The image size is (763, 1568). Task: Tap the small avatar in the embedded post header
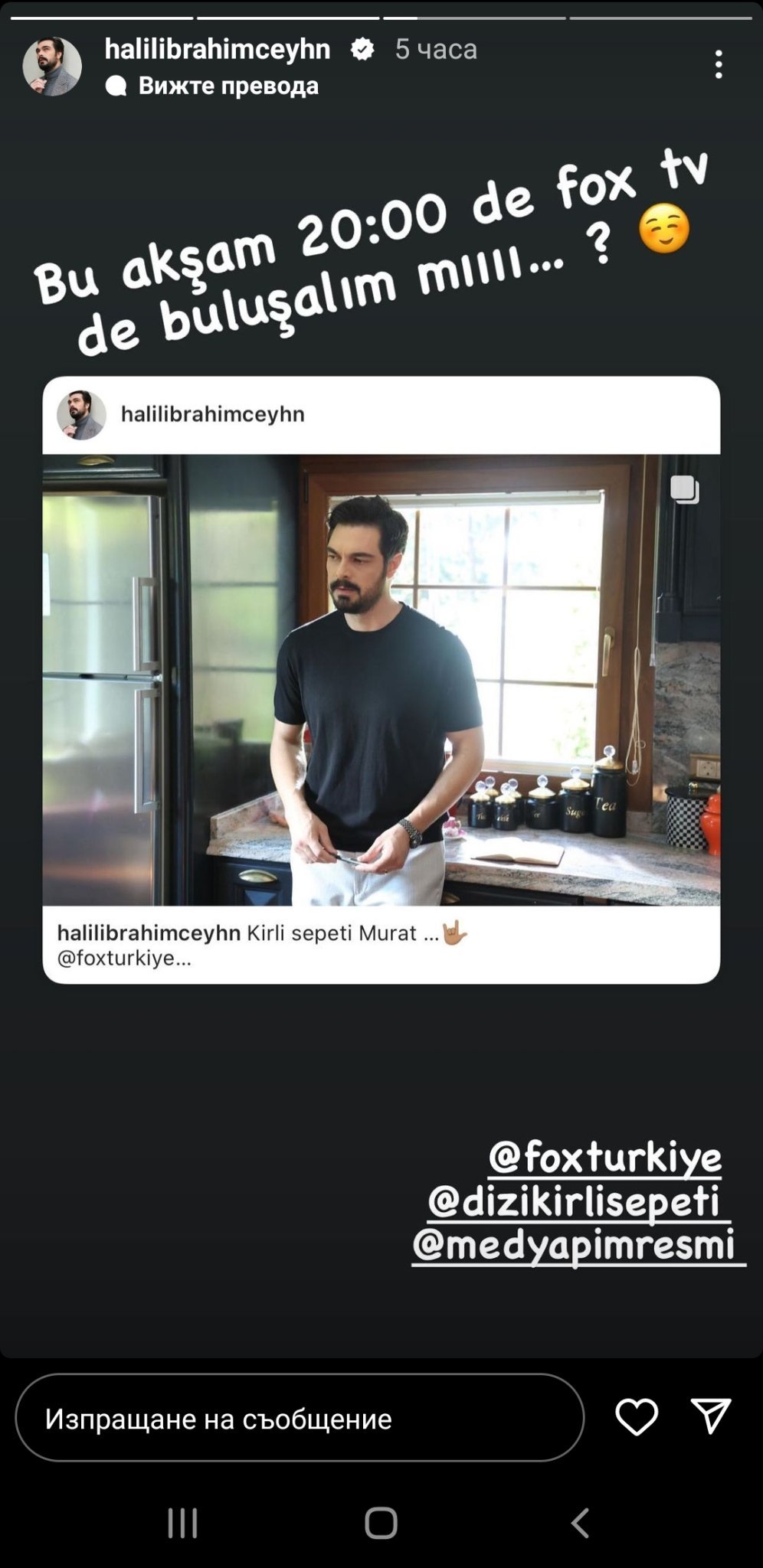(x=81, y=415)
